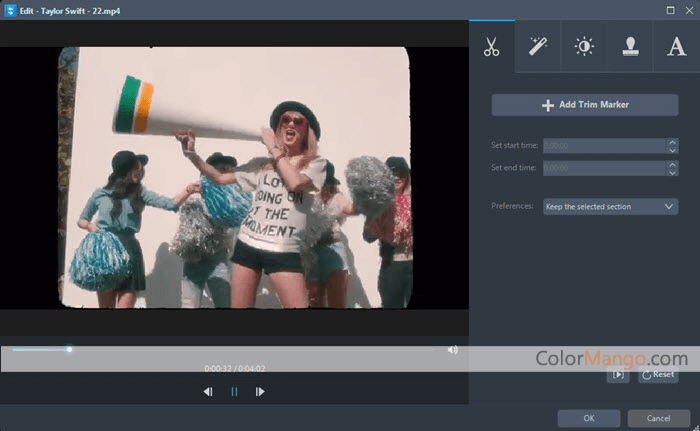
Task: Click the playback progress slider handle
Action: [69, 349]
